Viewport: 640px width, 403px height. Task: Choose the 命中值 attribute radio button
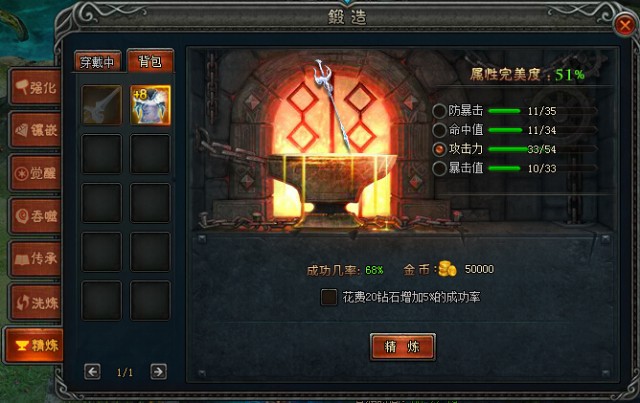pyautogui.click(x=439, y=130)
